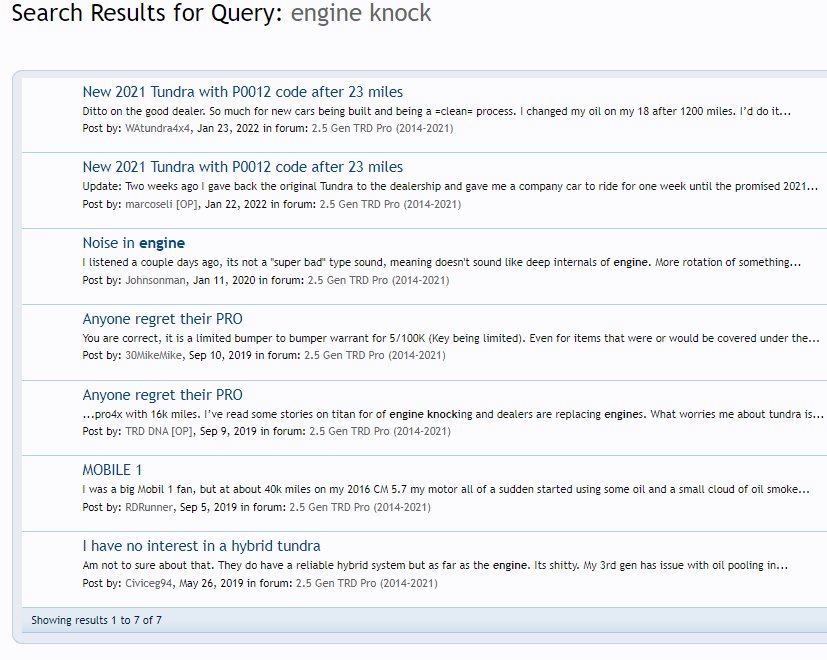
Task: Click the date 'Sep 9, 2019'
Action: point(228,431)
